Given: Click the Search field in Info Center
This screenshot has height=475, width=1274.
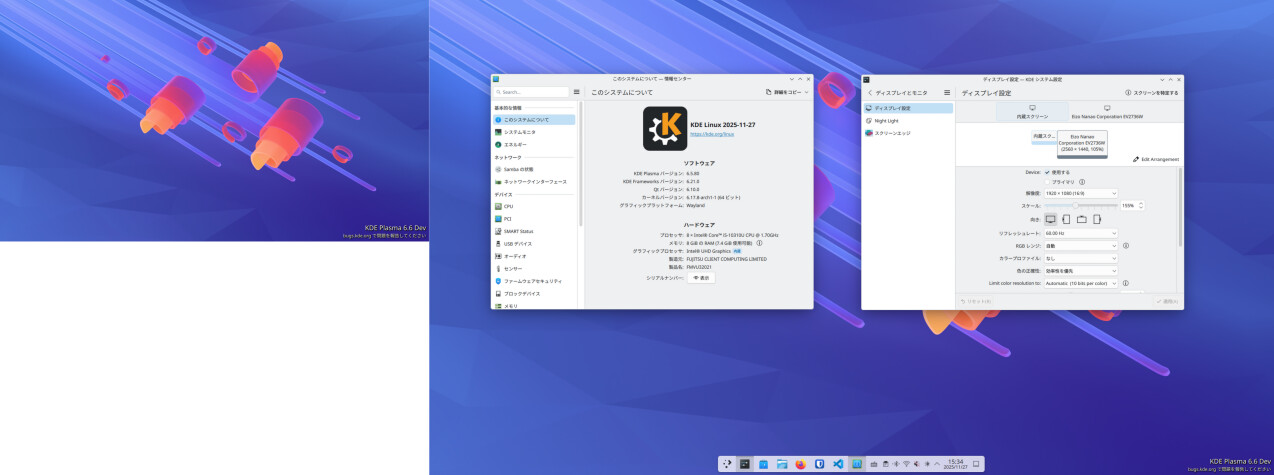Looking at the screenshot, I should tap(532, 92).
